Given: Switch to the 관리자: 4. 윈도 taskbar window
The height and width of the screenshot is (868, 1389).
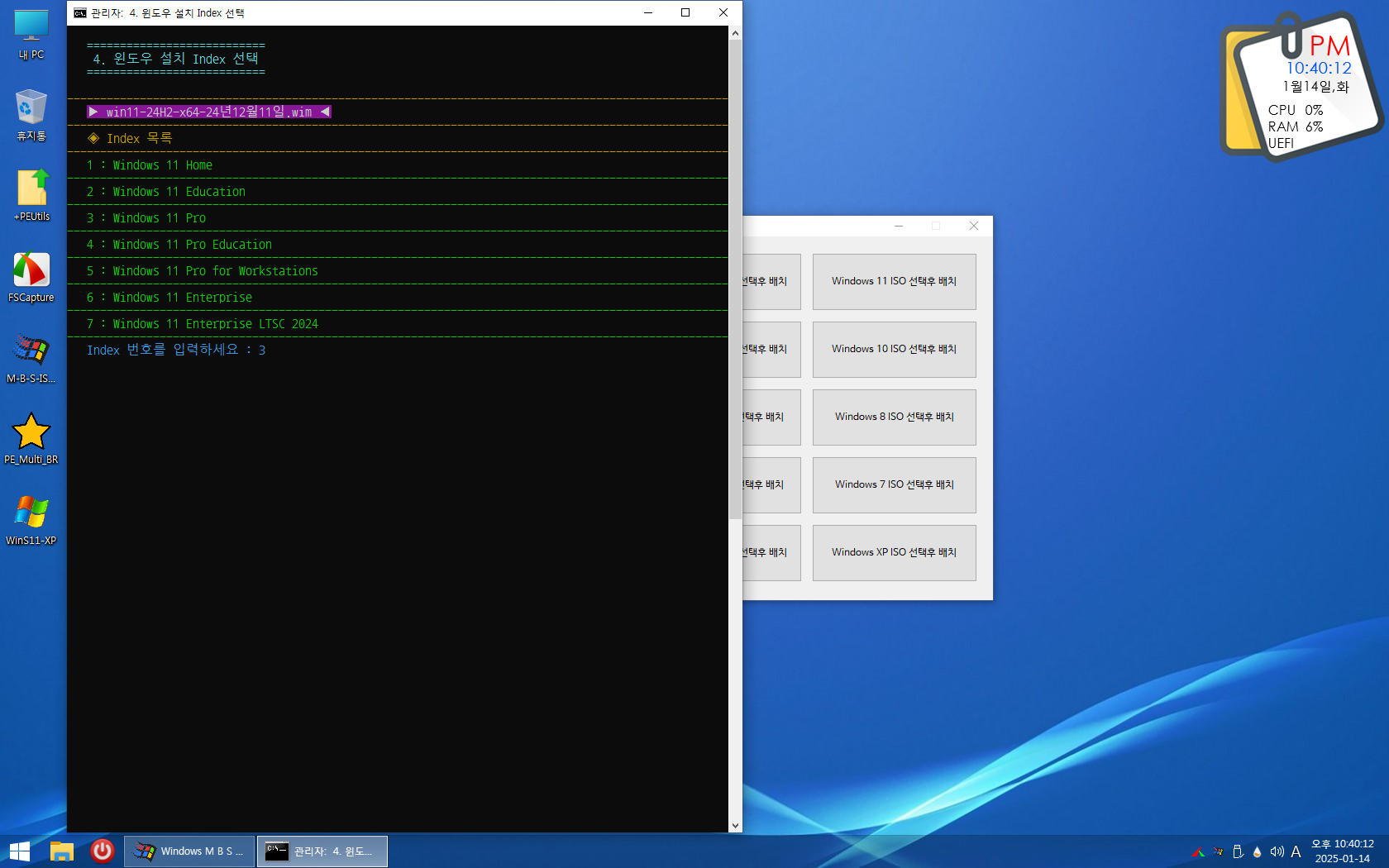Looking at the screenshot, I should [322, 851].
